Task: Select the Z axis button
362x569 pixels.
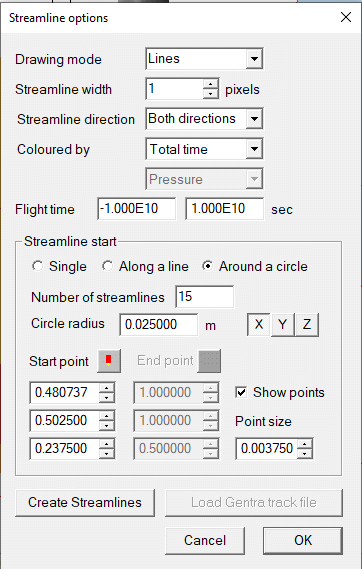Action: click(x=307, y=324)
